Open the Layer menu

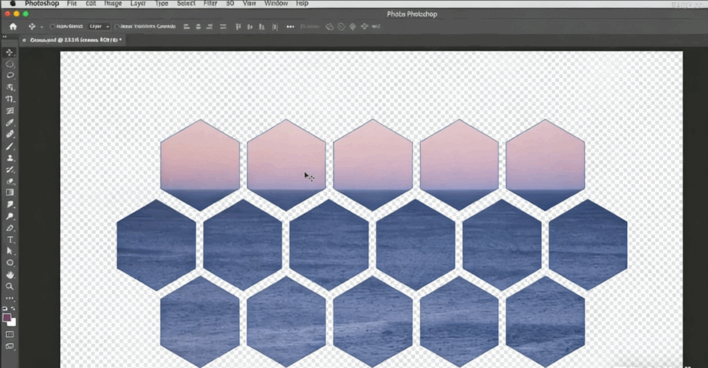click(138, 3)
